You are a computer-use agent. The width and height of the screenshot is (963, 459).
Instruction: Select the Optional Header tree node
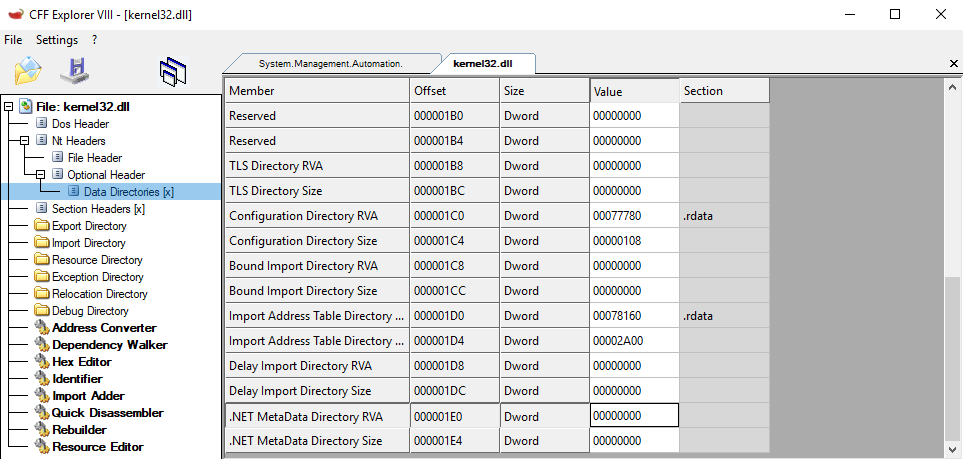pyautogui.click(x=106, y=175)
